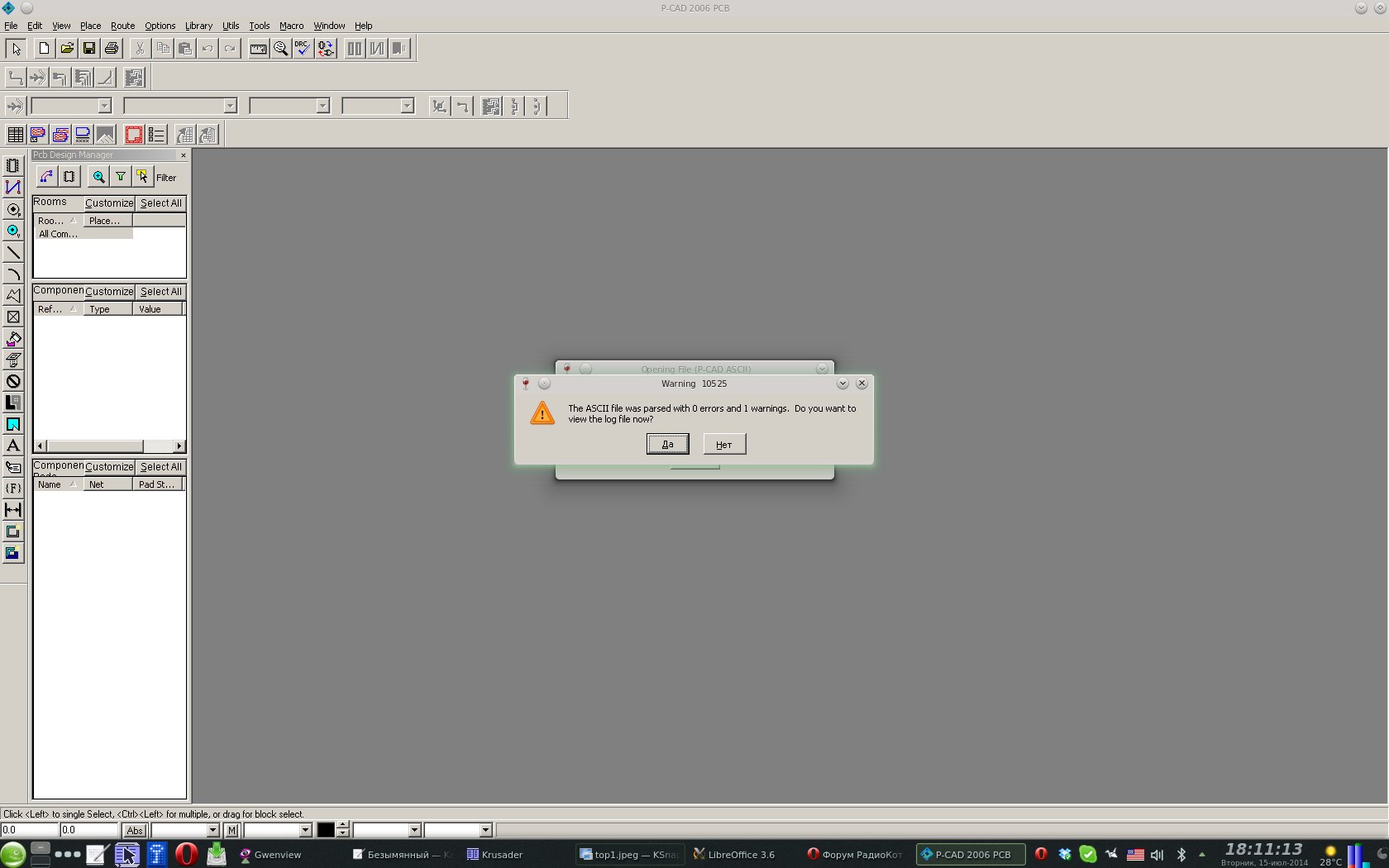
Task: Click the Y coordinate input field
Action: point(89,830)
